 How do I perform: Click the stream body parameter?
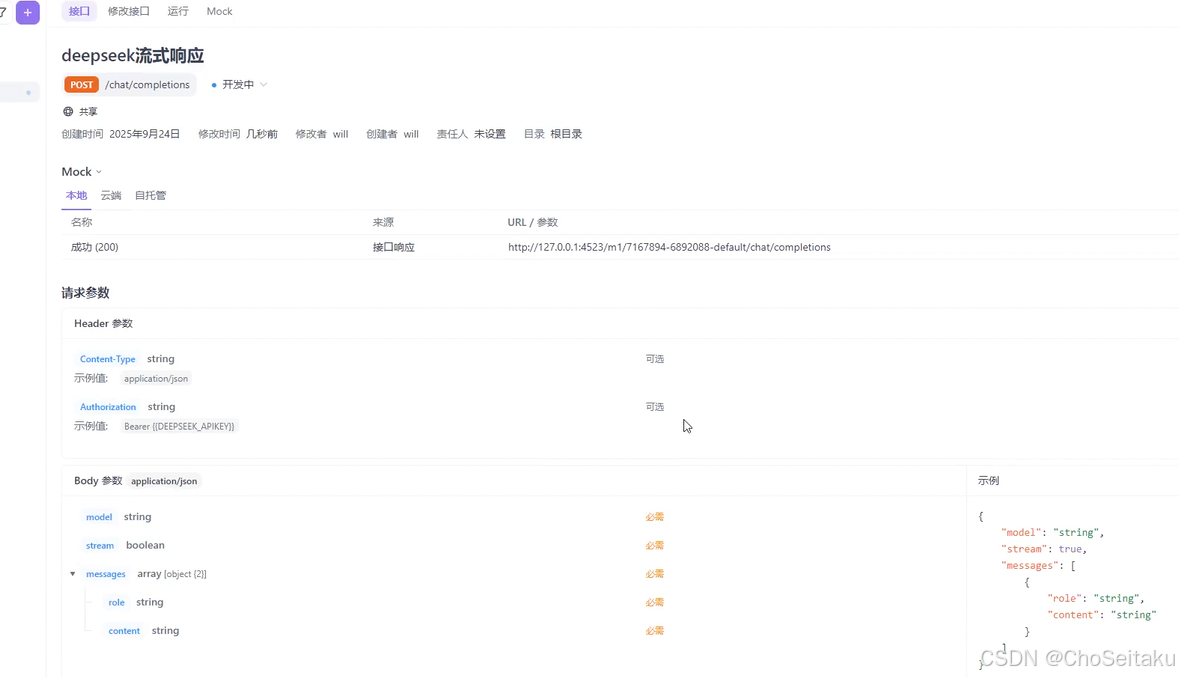click(100, 546)
